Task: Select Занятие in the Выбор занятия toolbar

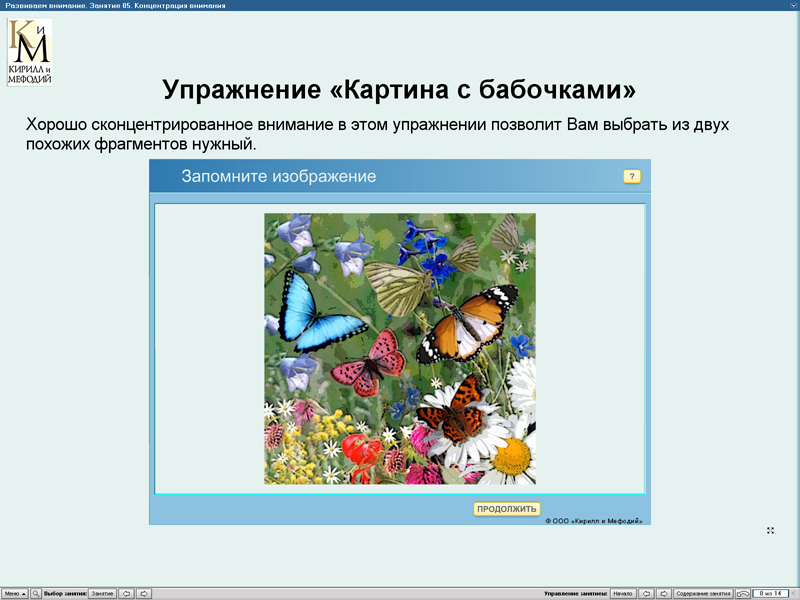Action: point(103,592)
